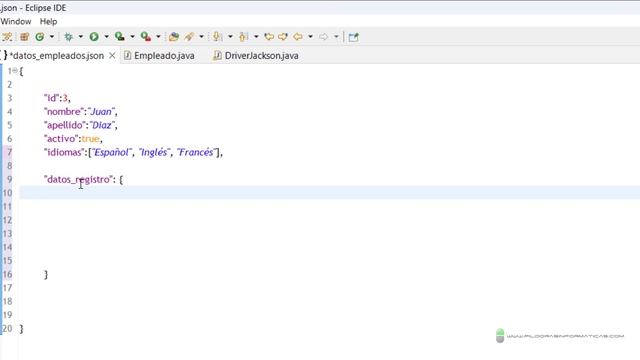Click the "nombre" key on line 4
This screenshot has height=360, width=640.
pyautogui.click(x=64, y=112)
